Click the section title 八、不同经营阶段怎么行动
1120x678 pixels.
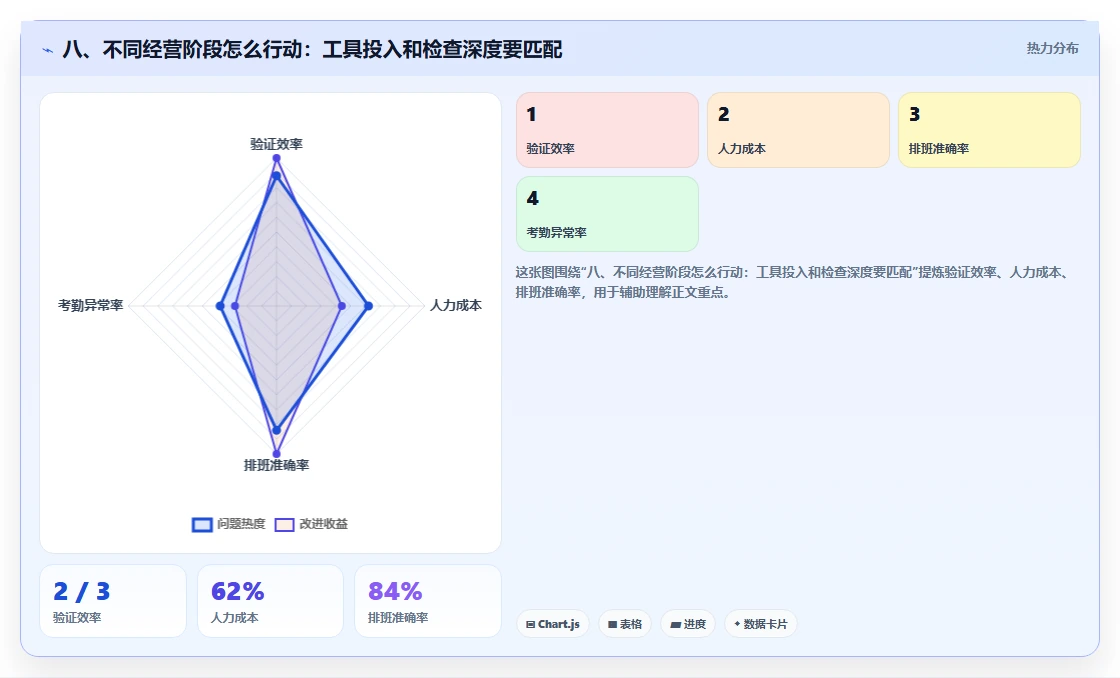tap(313, 49)
